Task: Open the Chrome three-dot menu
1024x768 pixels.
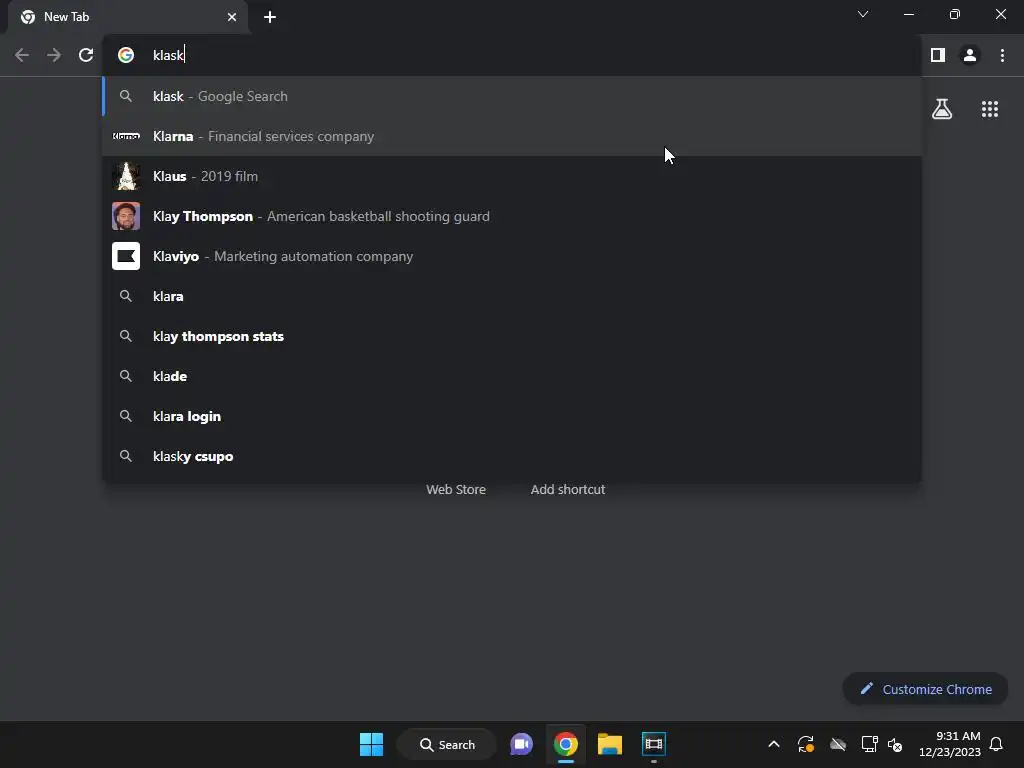Action: [x=1002, y=55]
